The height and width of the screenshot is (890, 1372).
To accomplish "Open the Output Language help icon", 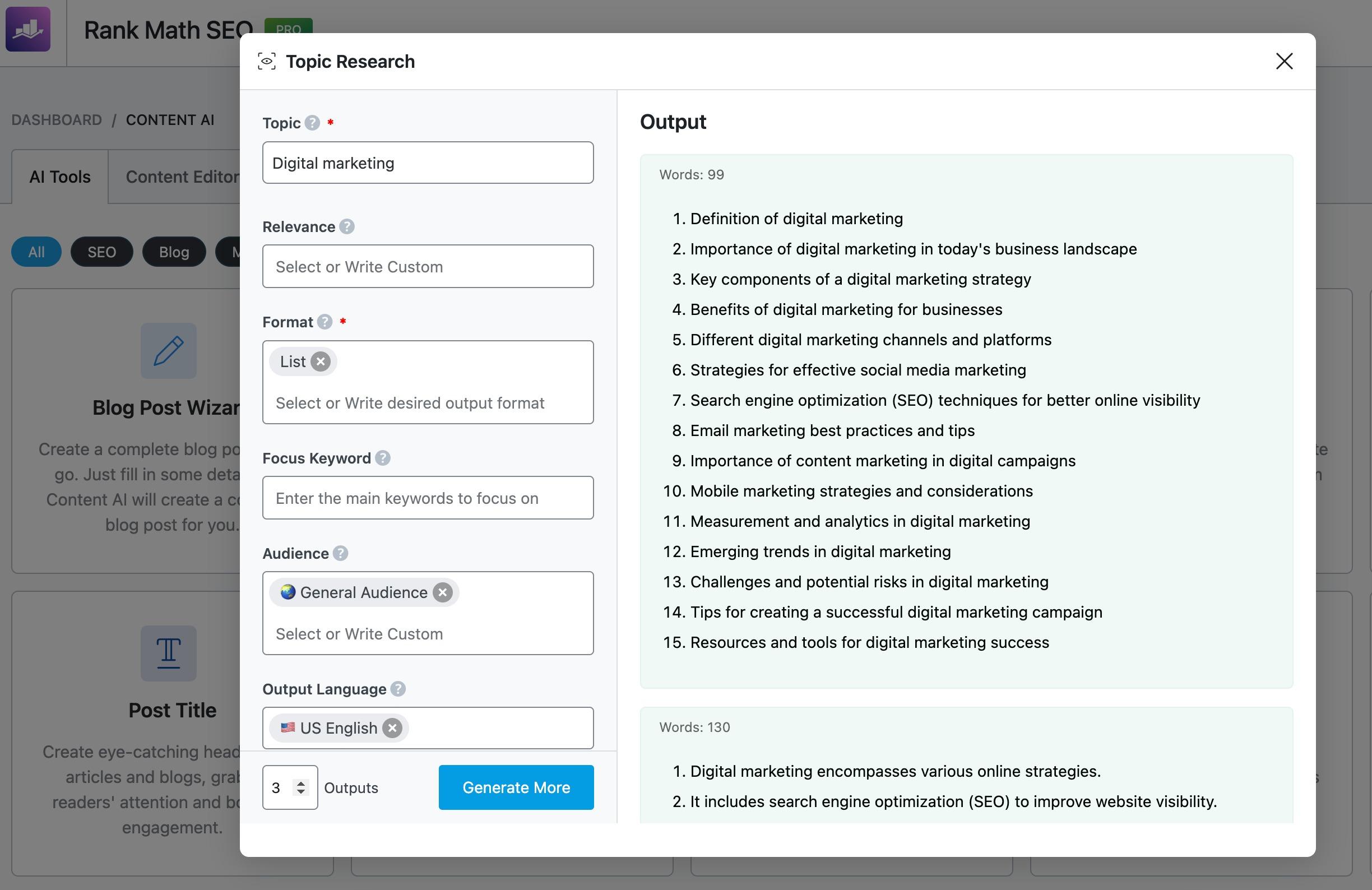I will point(398,689).
